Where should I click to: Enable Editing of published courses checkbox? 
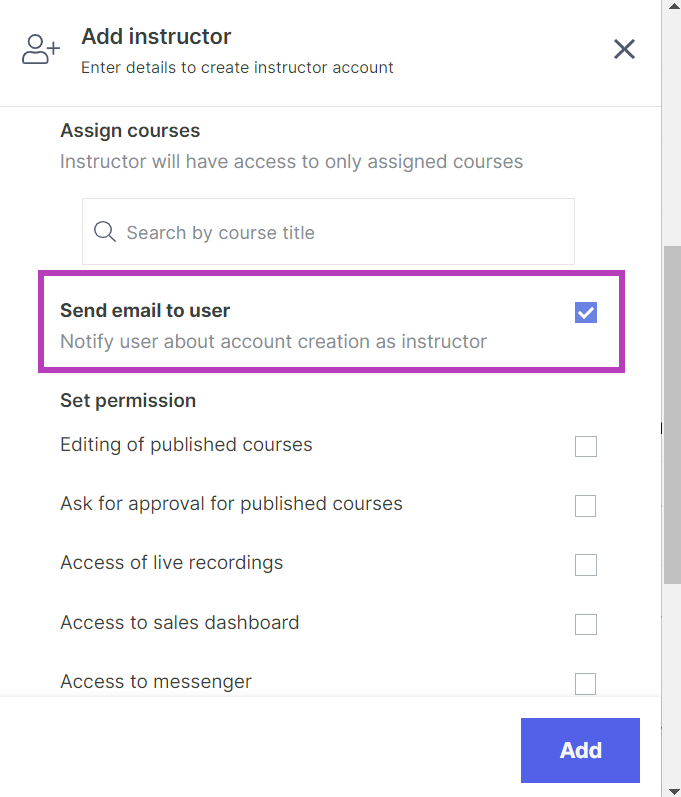point(586,446)
